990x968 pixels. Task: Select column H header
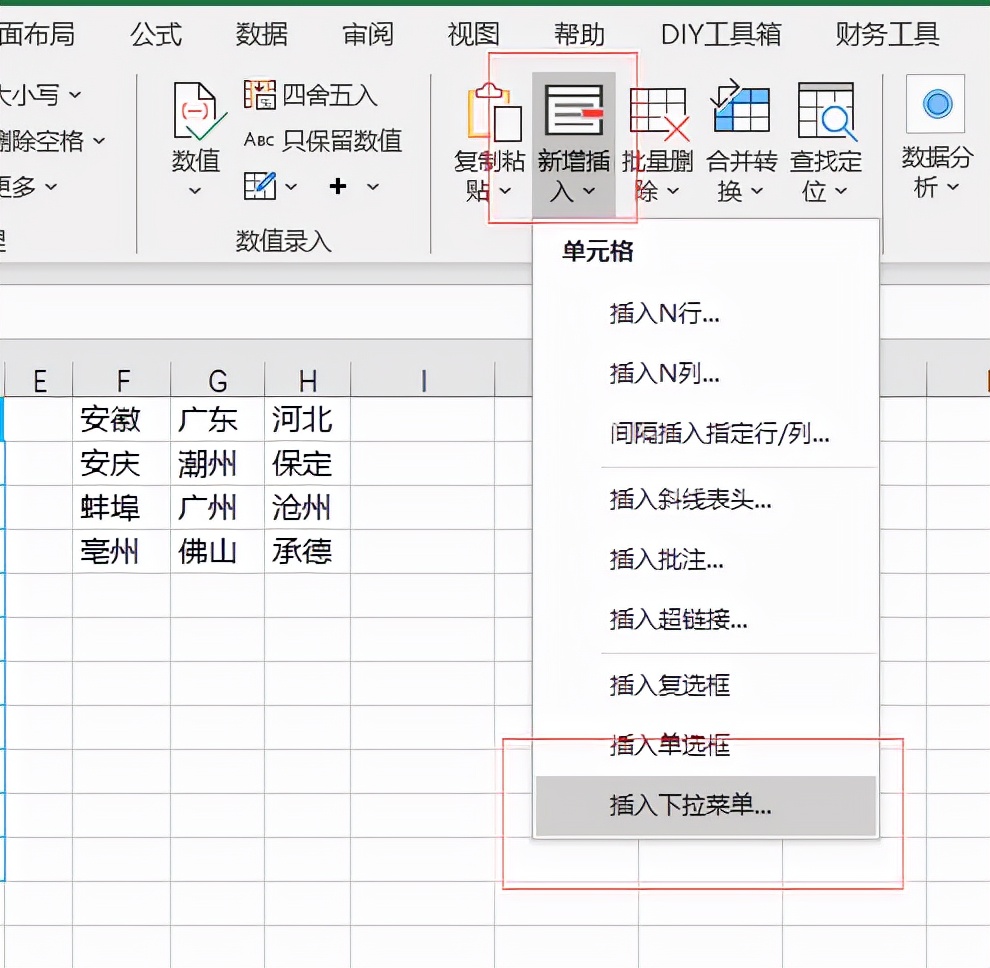(x=307, y=381)
